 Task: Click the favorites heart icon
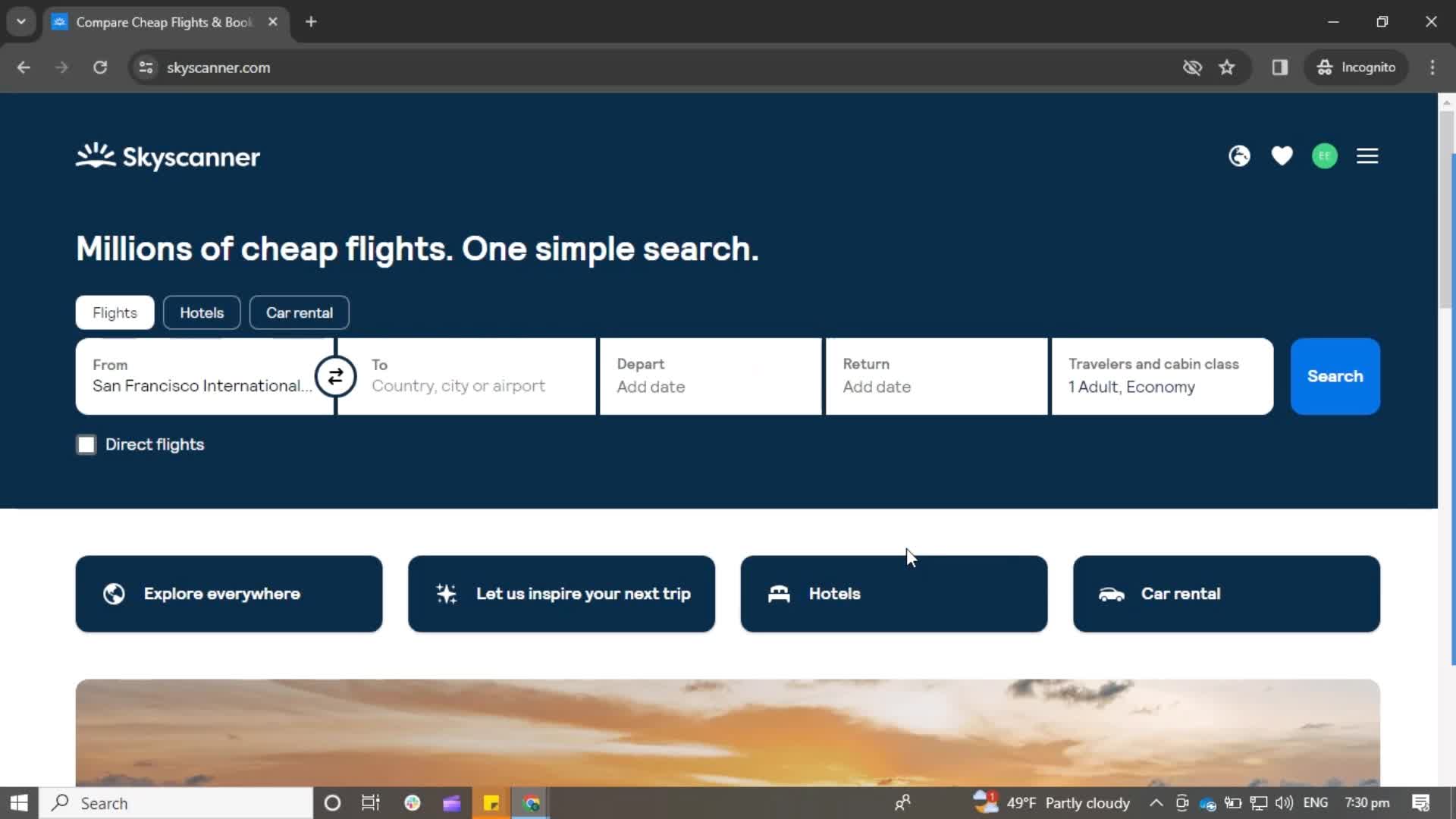click(x=1282, y=156)
